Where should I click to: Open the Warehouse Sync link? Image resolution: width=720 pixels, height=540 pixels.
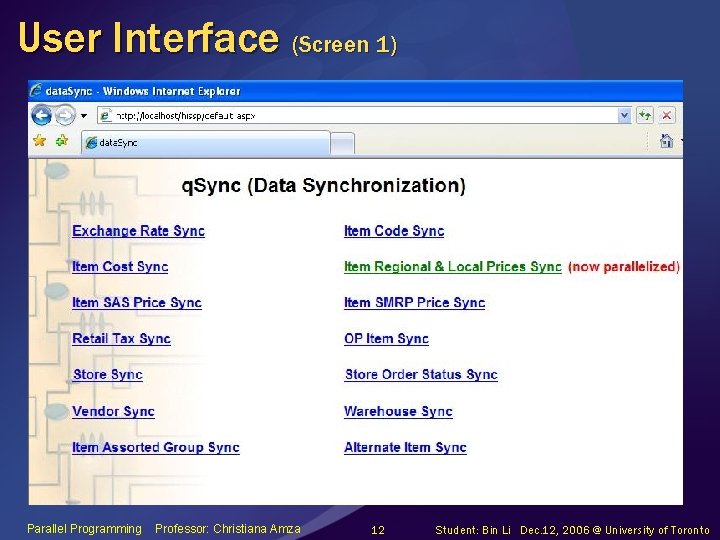coord(398,411)
